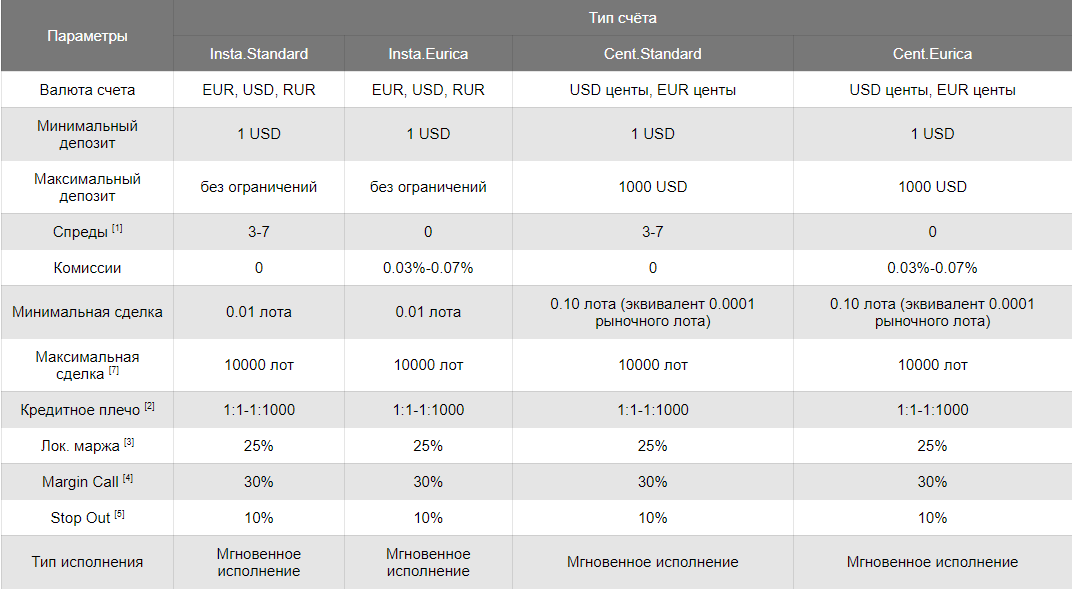1072x589 pixels.
Task: Select the Insta.Eurica column header
Action: pyautogui.click(x=428, y=53)
